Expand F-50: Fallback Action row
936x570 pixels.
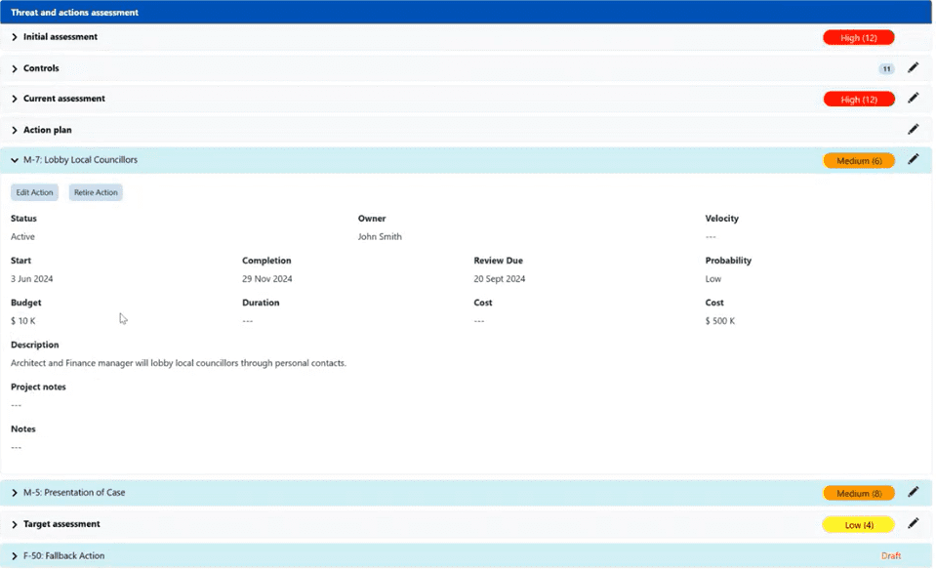15,556
